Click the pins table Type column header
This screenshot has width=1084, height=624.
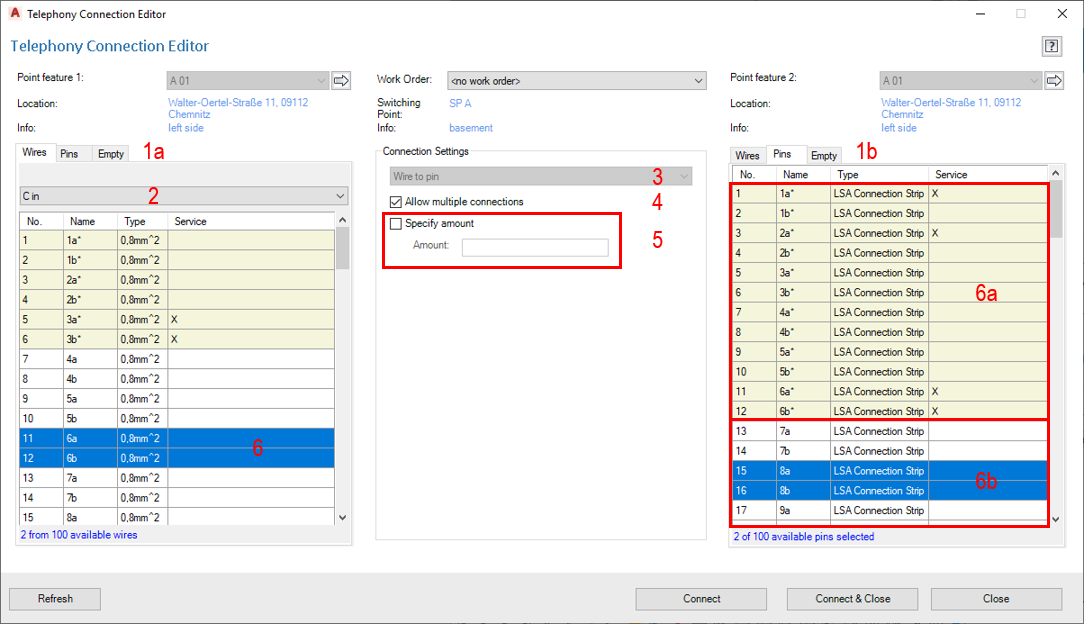pos(879,174)
